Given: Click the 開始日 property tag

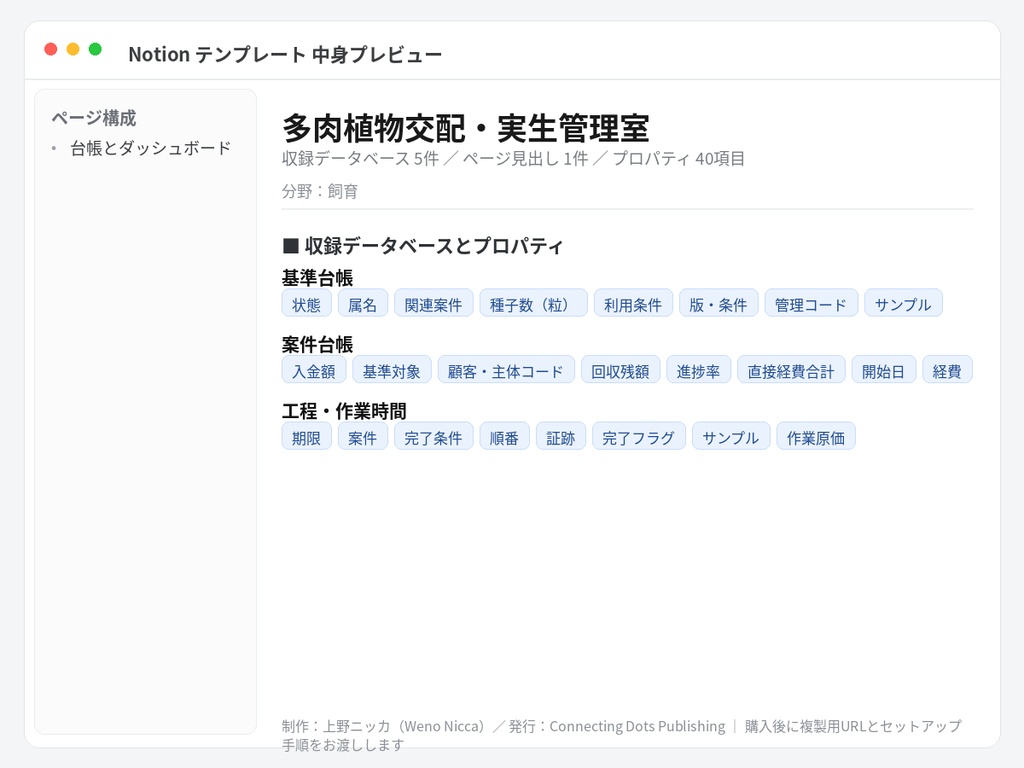Looking at the screenshot, I should pyautogui.click(x=884, y=370).
